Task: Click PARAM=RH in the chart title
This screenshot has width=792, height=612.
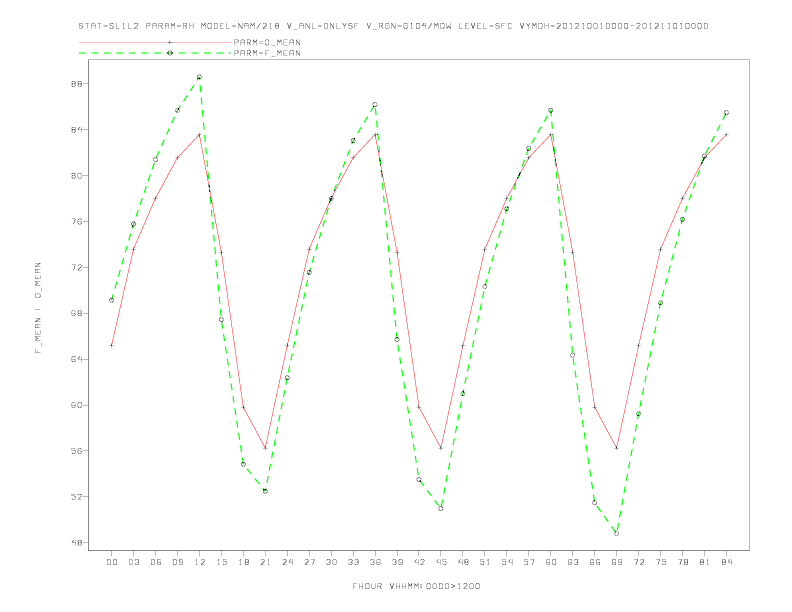Action: click(x=170, y=26)
